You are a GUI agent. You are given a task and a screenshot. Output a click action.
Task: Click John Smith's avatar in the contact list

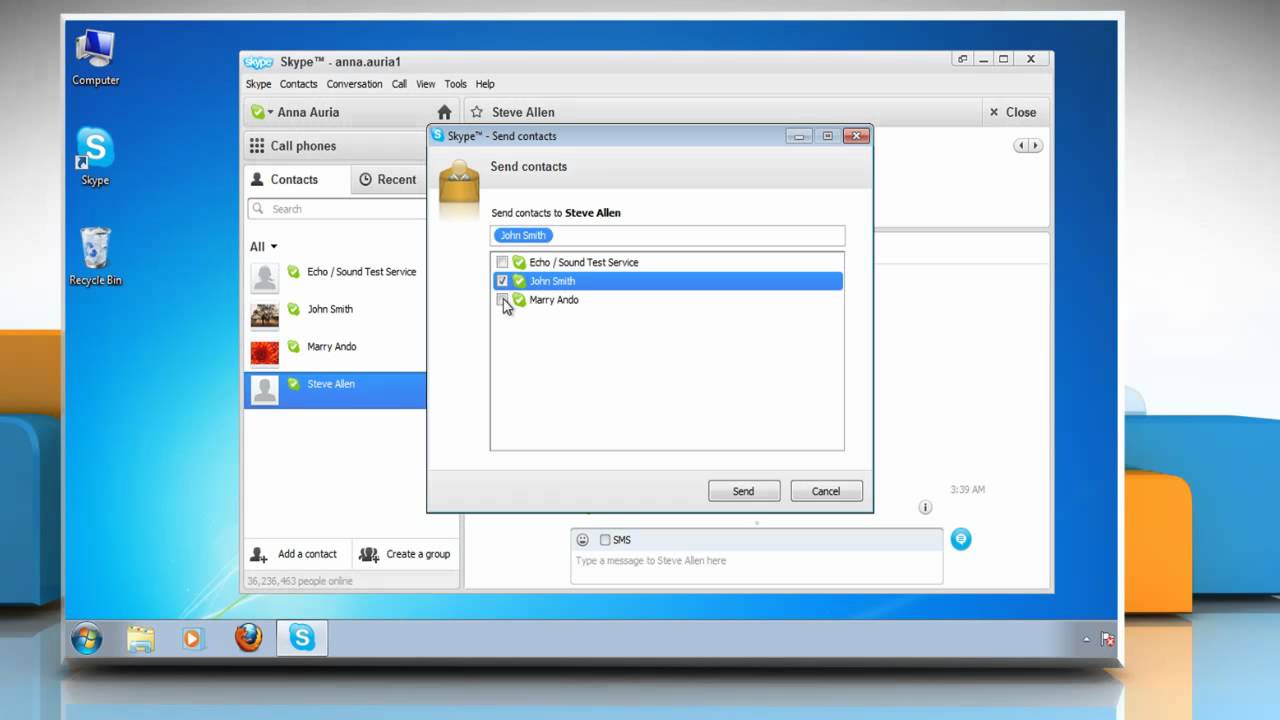264,315
